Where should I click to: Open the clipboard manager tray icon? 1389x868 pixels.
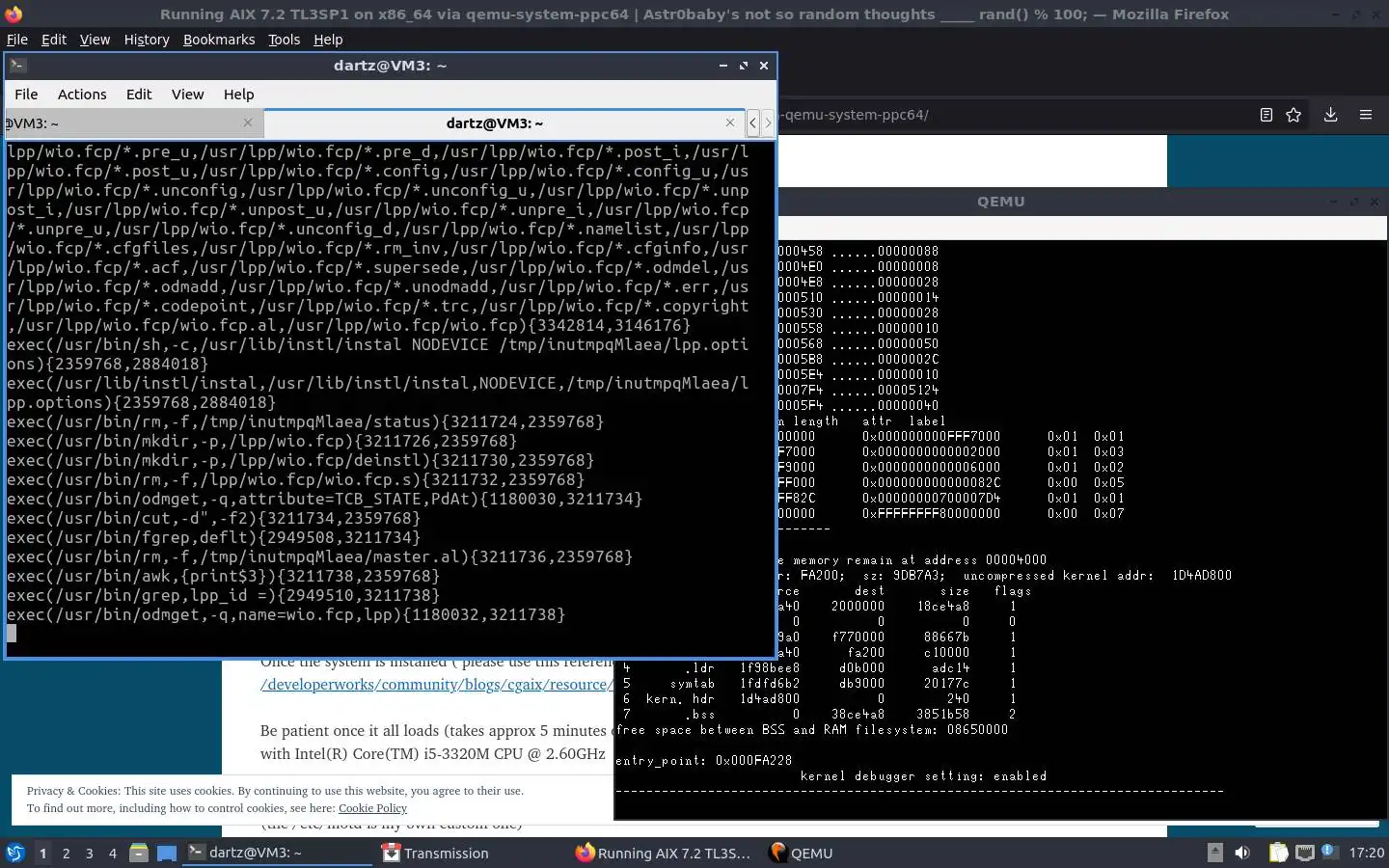pyautogui.click(x=1278, y=853)
